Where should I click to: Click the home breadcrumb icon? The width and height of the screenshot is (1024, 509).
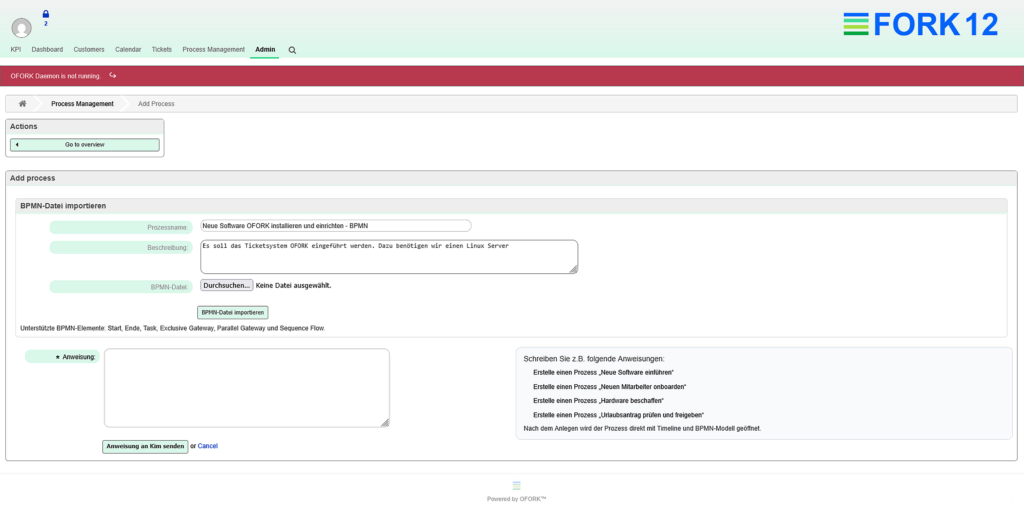point(22,104)
